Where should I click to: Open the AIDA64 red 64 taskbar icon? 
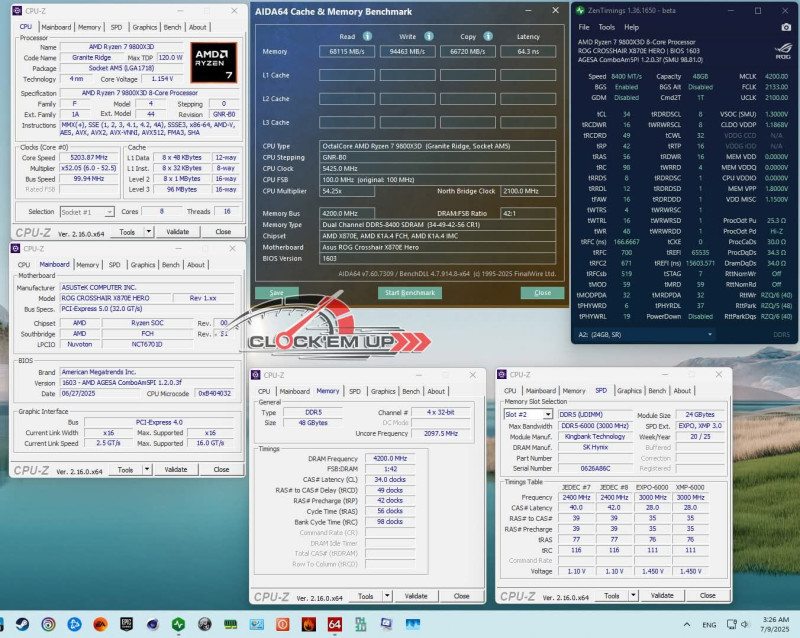pyautogui.click(x=334, y=624)
